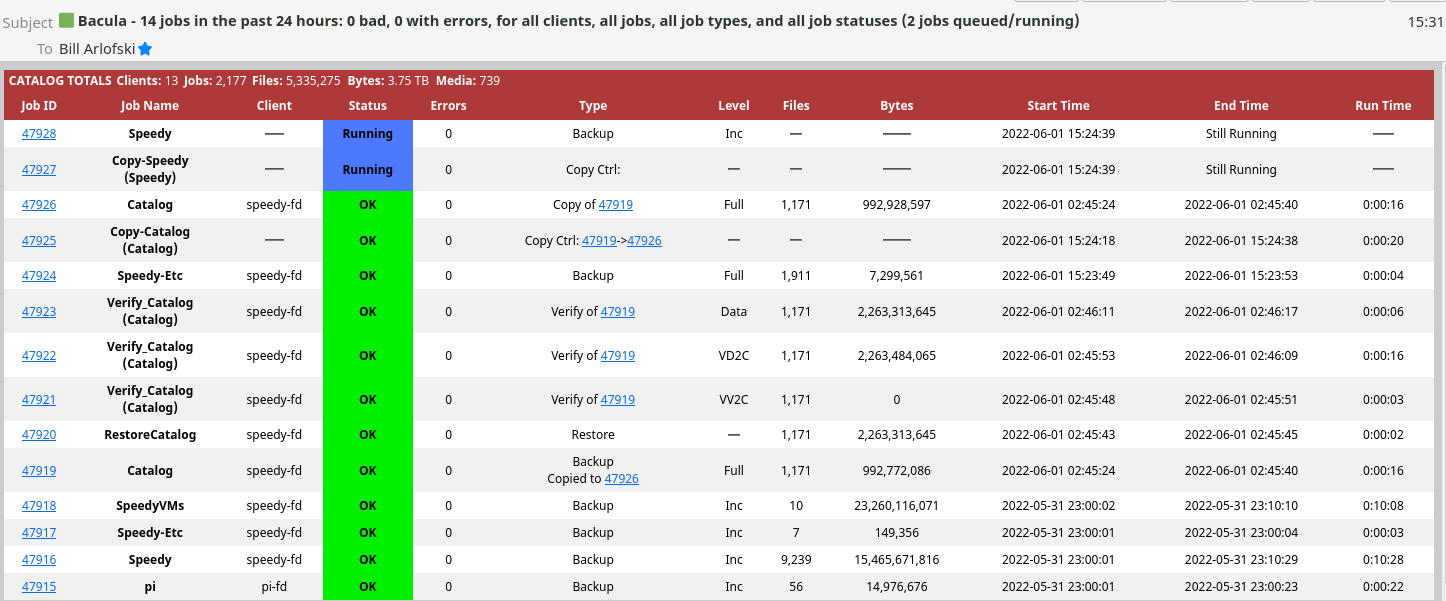Open job ID 47916 link
The width and height of the screenshot is (1446, 601).
[39, 560]
